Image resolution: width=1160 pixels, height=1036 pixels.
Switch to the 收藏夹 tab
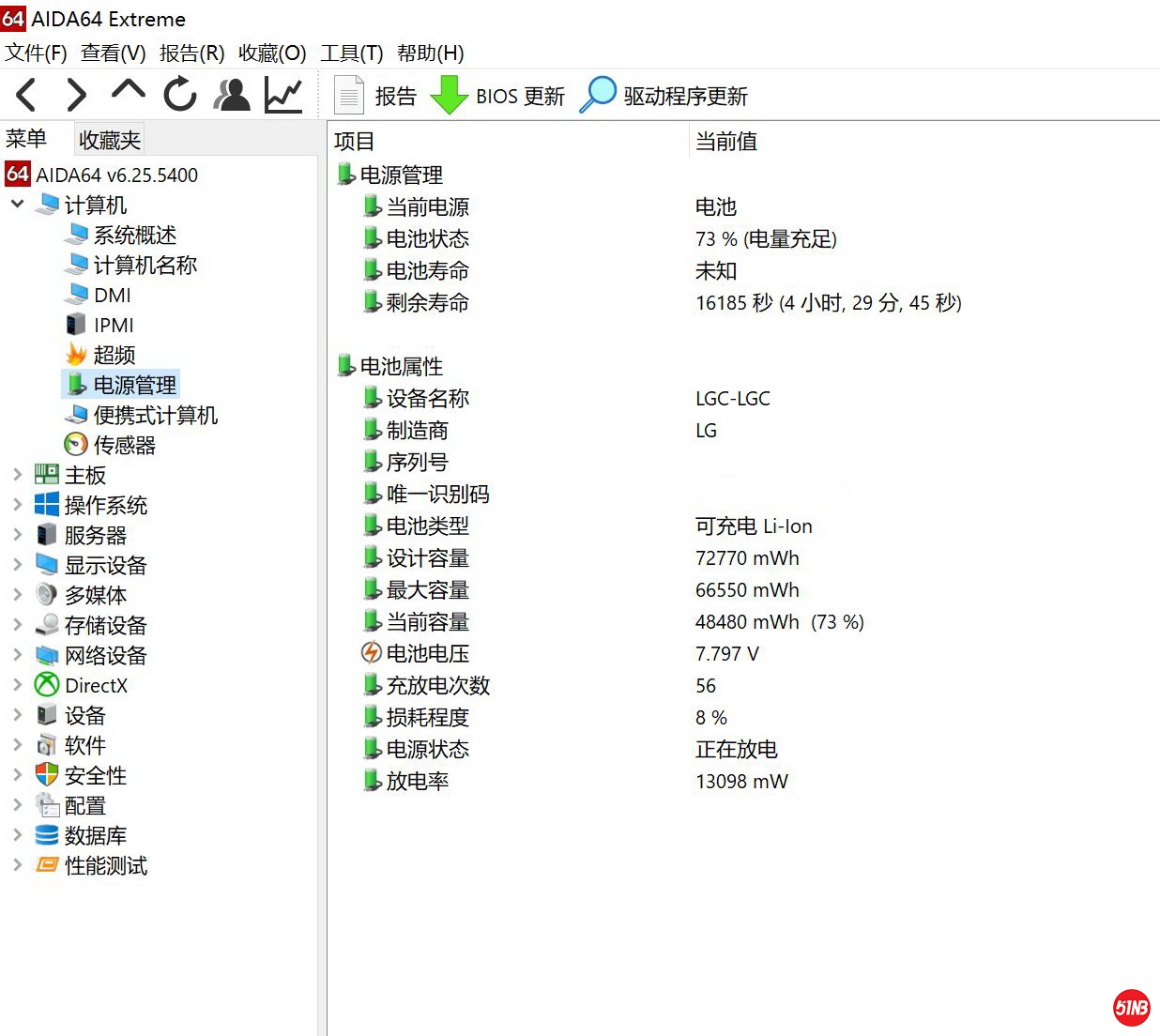[109, 140]
